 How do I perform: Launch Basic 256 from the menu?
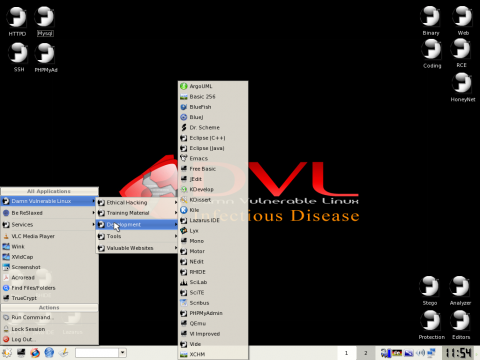point(213,97)
